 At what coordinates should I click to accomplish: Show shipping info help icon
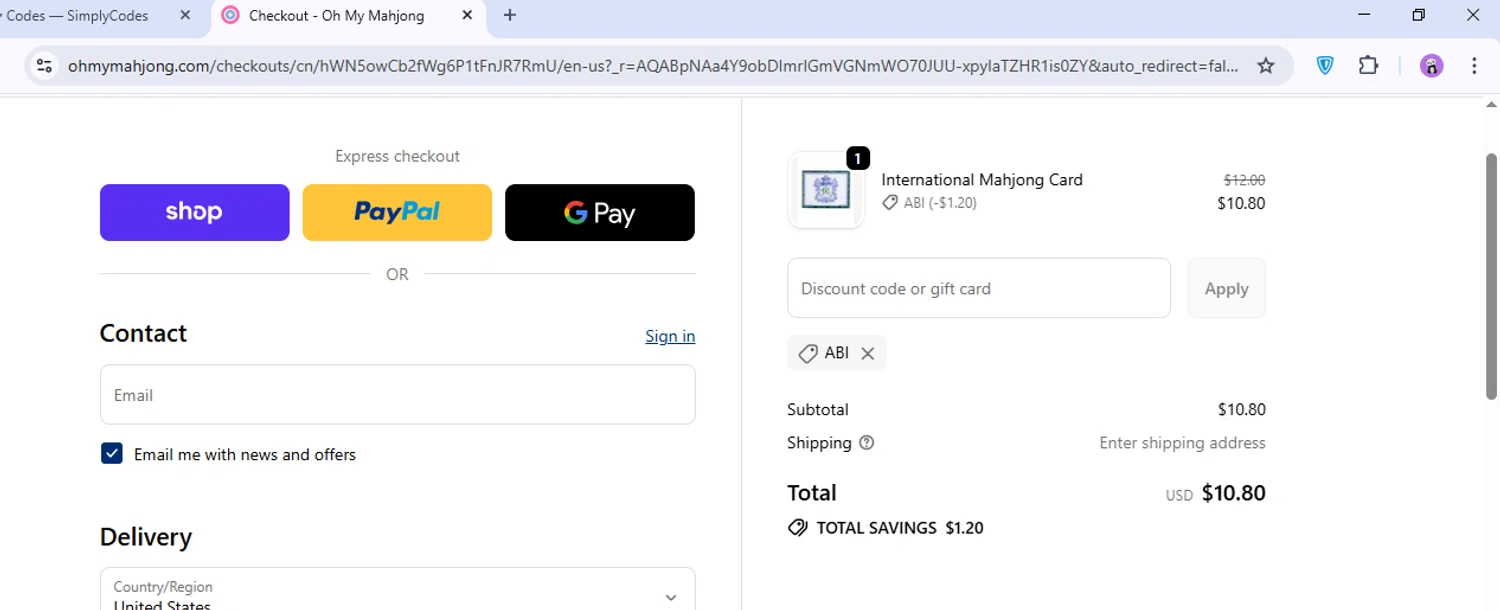pos(867,443)
